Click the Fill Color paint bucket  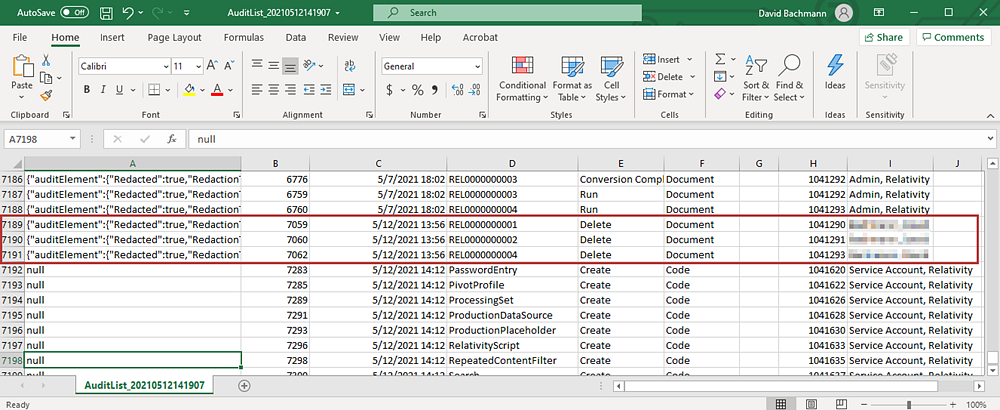pos(189,89)
